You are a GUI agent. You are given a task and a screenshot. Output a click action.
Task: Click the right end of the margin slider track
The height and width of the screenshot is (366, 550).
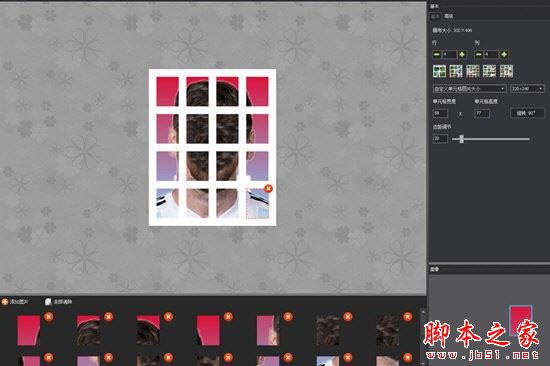coord(528,139)
